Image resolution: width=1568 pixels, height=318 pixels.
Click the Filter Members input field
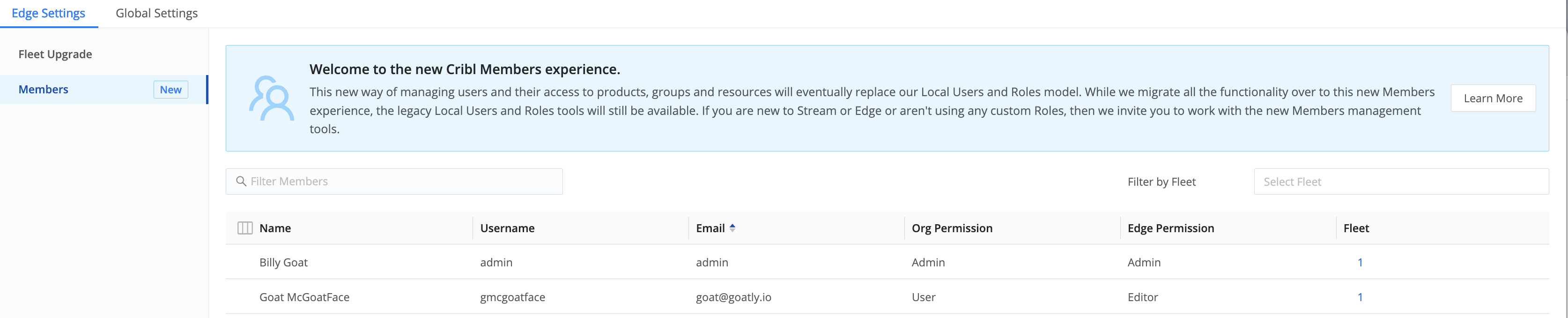394,181
